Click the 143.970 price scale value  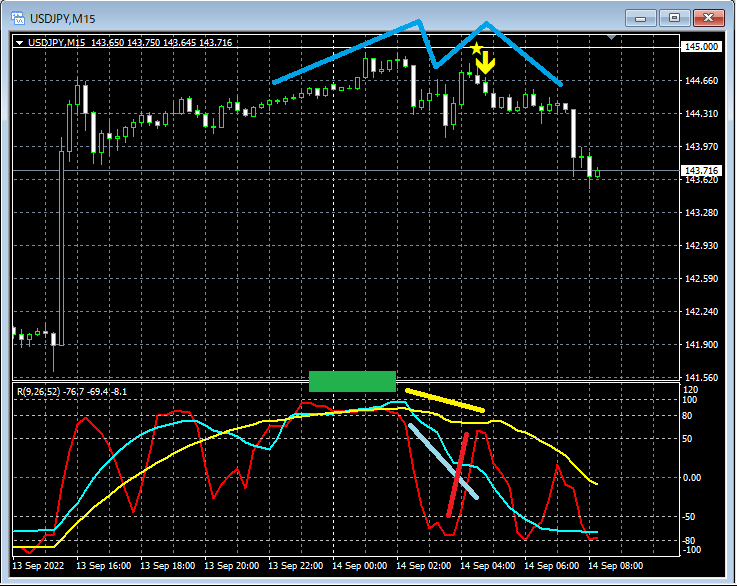[701, 147]
